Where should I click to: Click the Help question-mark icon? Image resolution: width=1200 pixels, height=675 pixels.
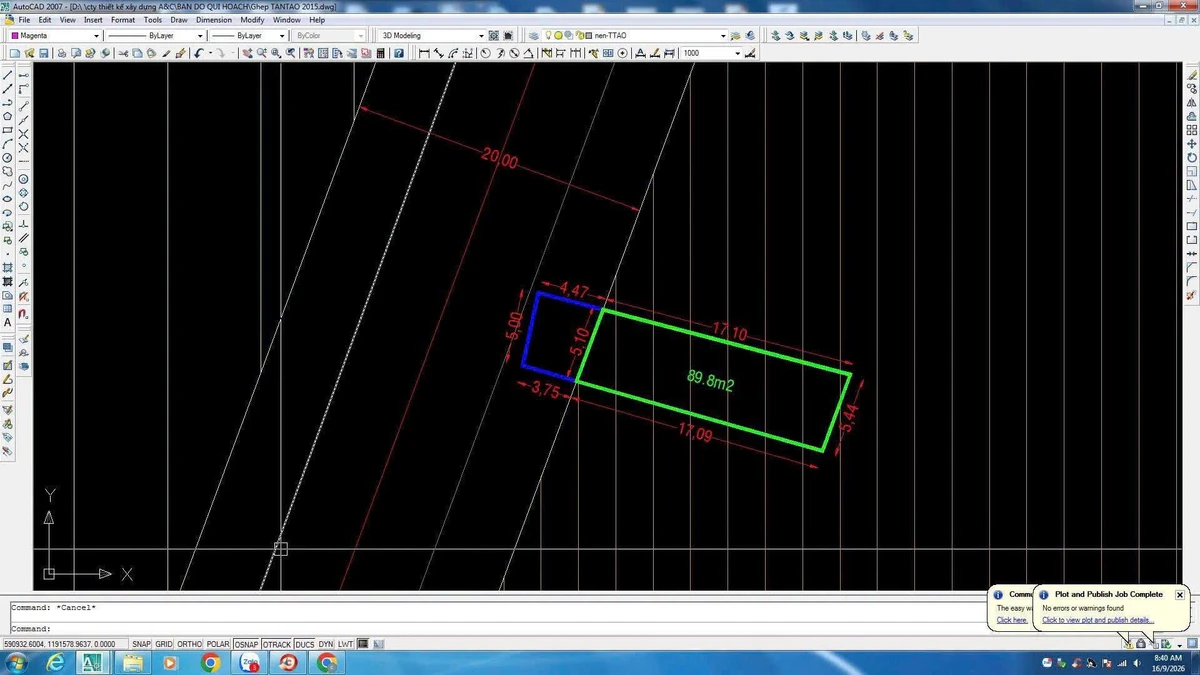pos(399,53)
